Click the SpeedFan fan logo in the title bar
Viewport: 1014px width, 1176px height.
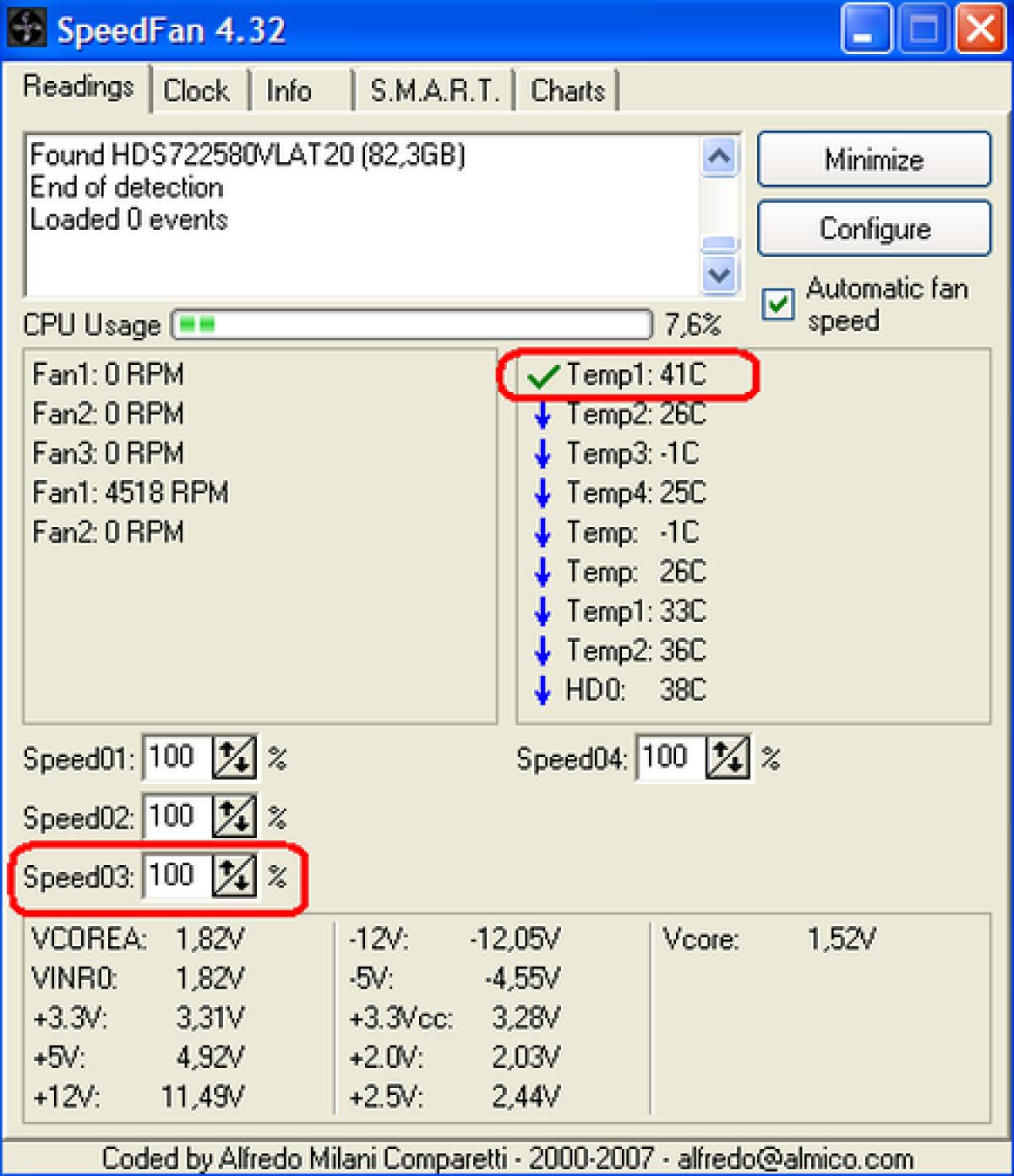pyautogui.click(x=26, y=28)
